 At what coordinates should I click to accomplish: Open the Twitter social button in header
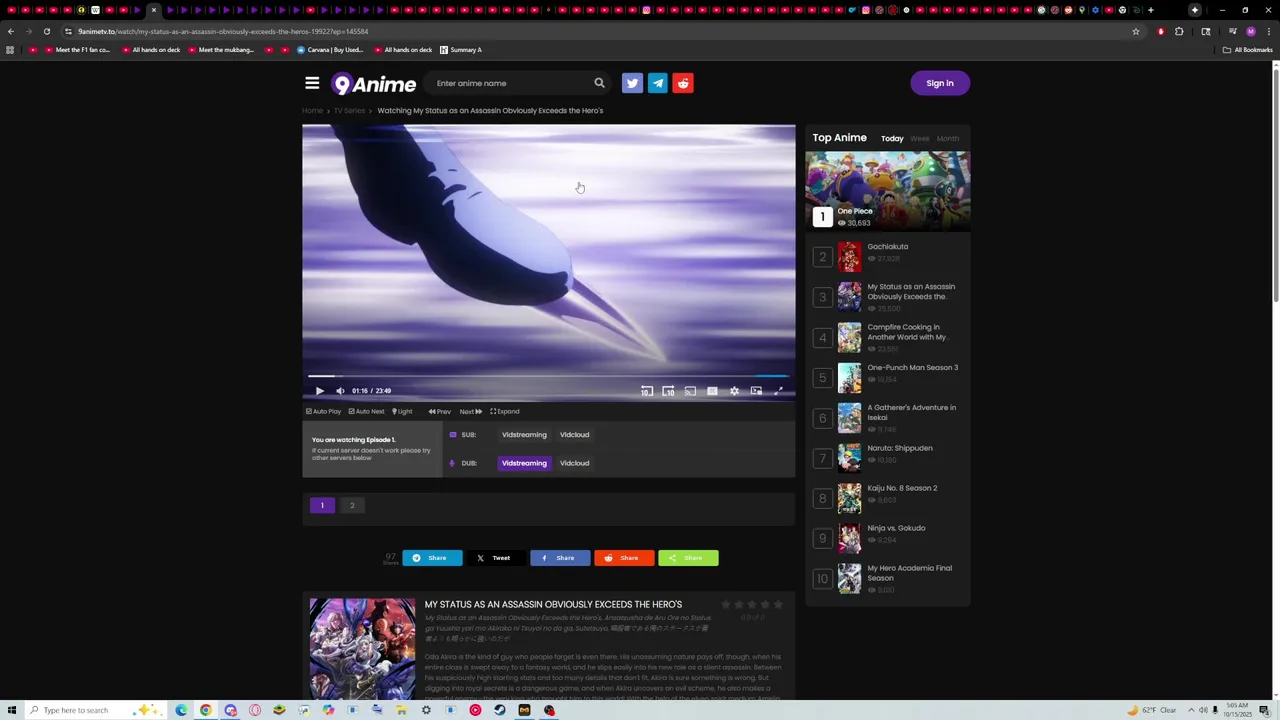pyautogui.click(x=632, y=83)
